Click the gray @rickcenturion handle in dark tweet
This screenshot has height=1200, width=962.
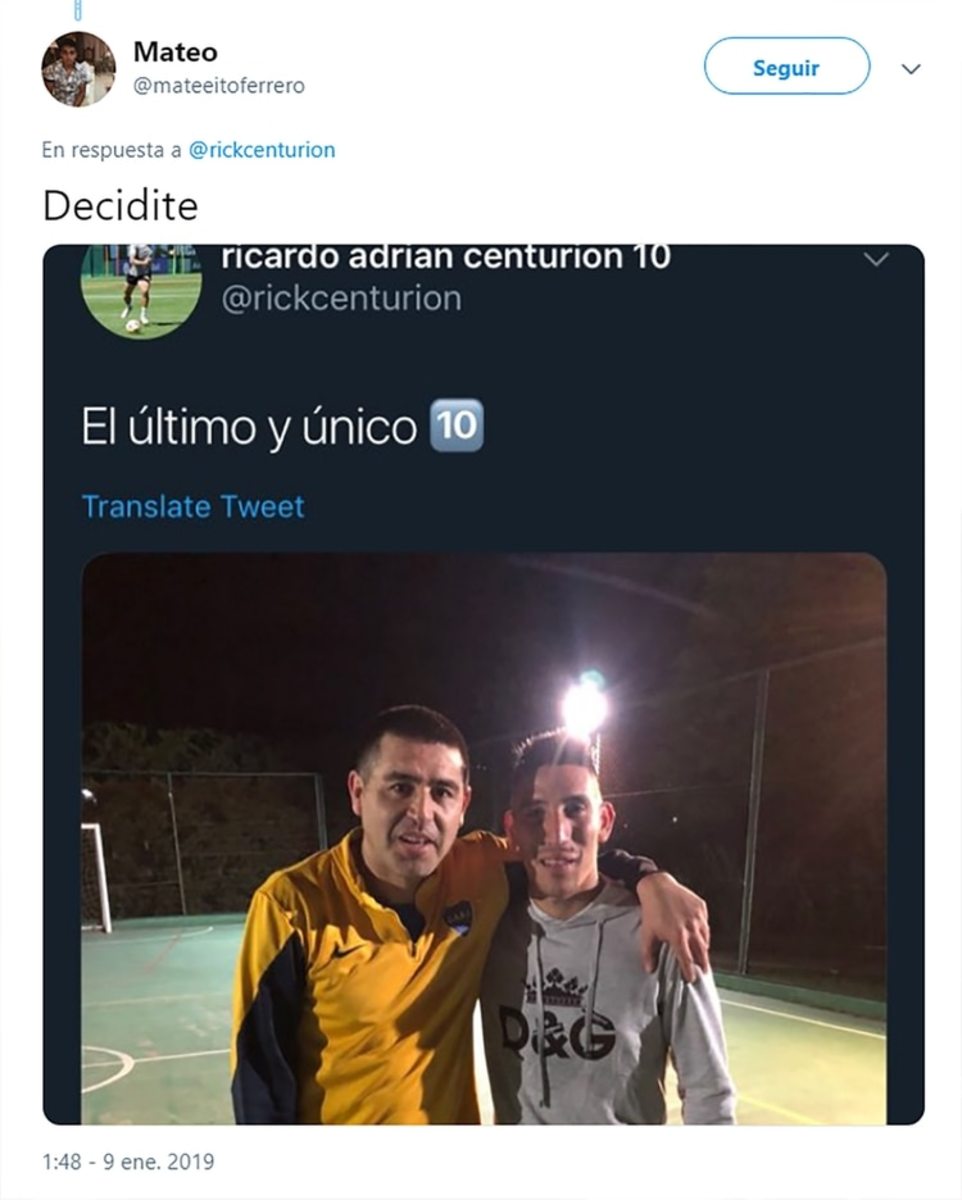click(x=341, y=298)
